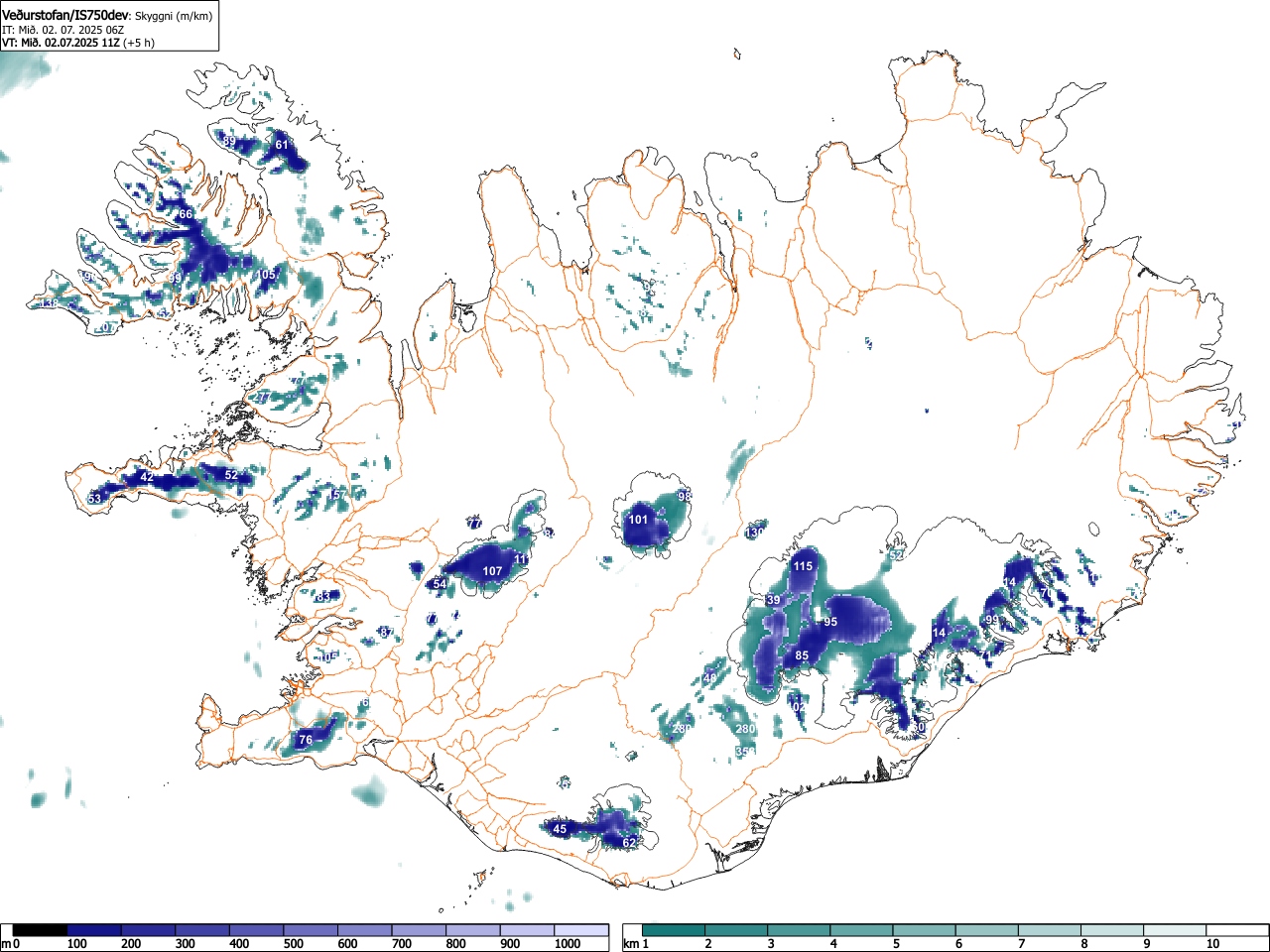
Task: Select the VT: Mið. 02.07.2025 11Z line
Action: pos(62,43)
